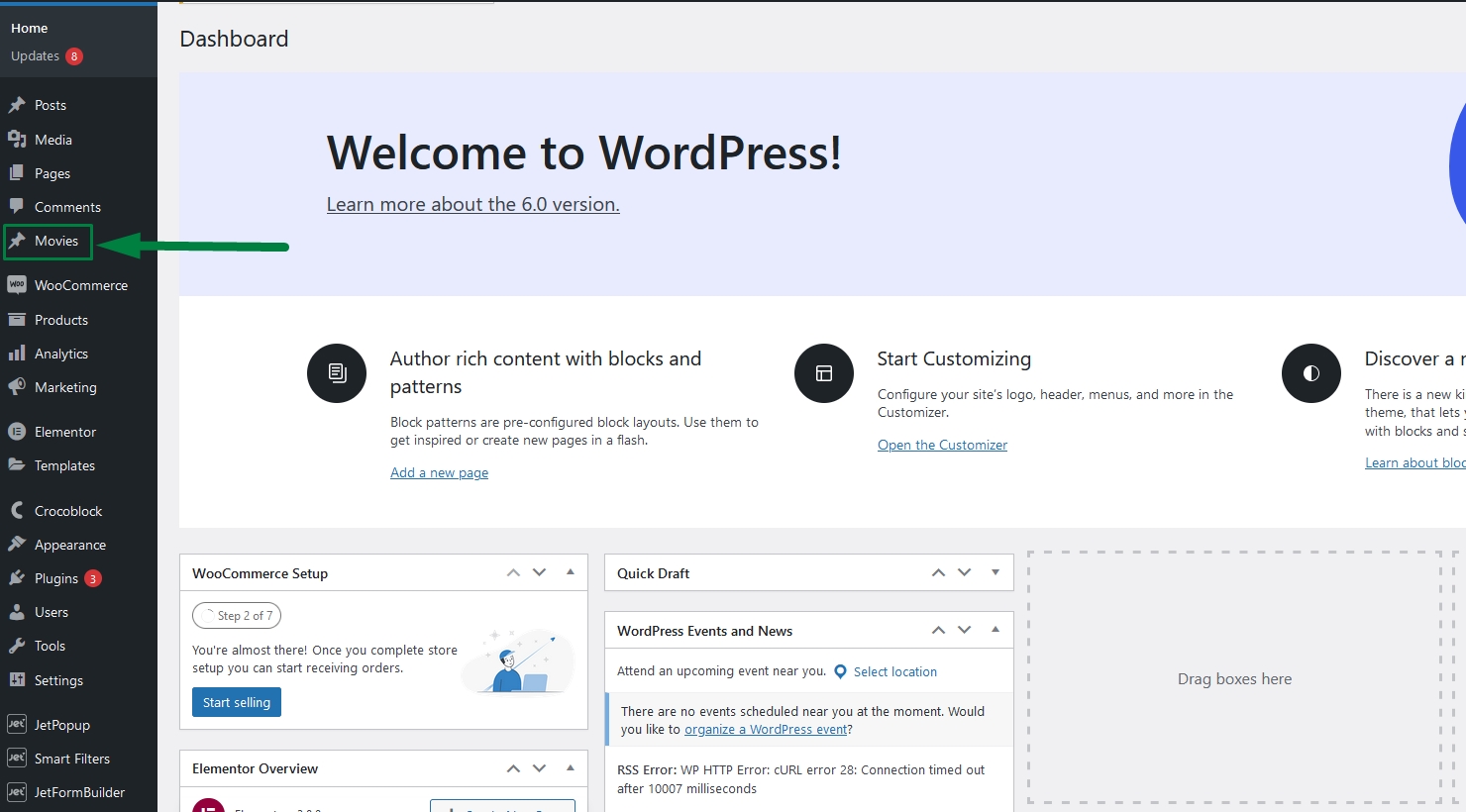Click the blocks and patterns round icon

click(337, 373)
